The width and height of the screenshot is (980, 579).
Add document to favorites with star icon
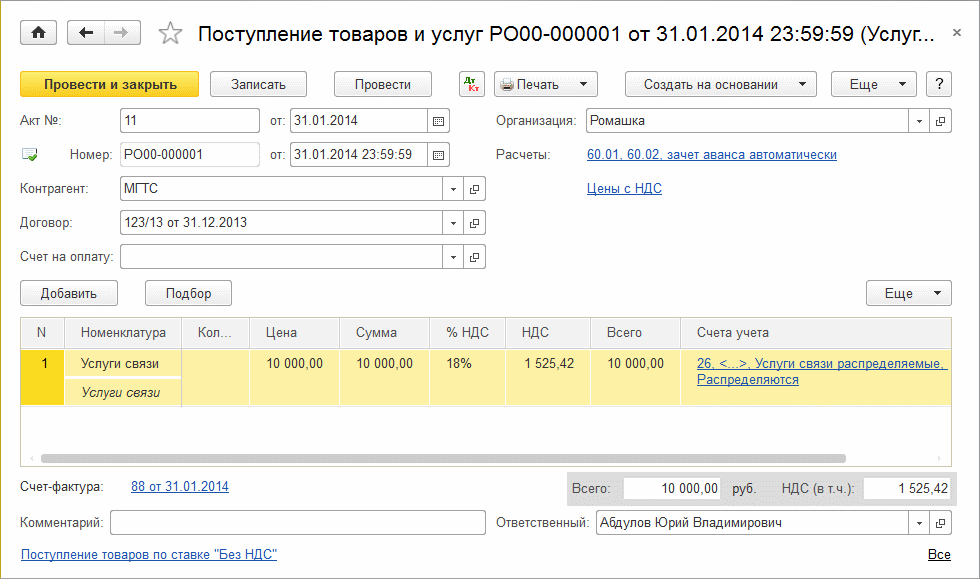click(171, 34)
